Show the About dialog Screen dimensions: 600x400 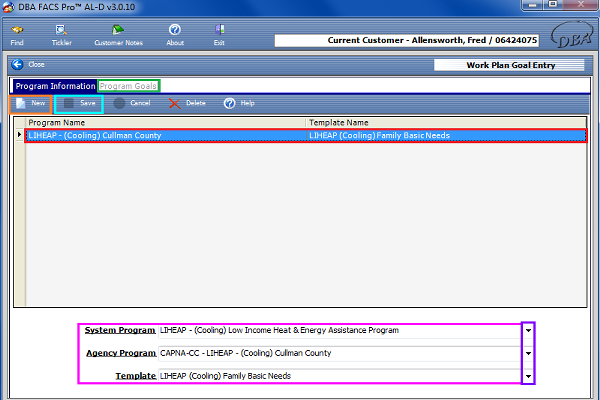click(175, 35)
